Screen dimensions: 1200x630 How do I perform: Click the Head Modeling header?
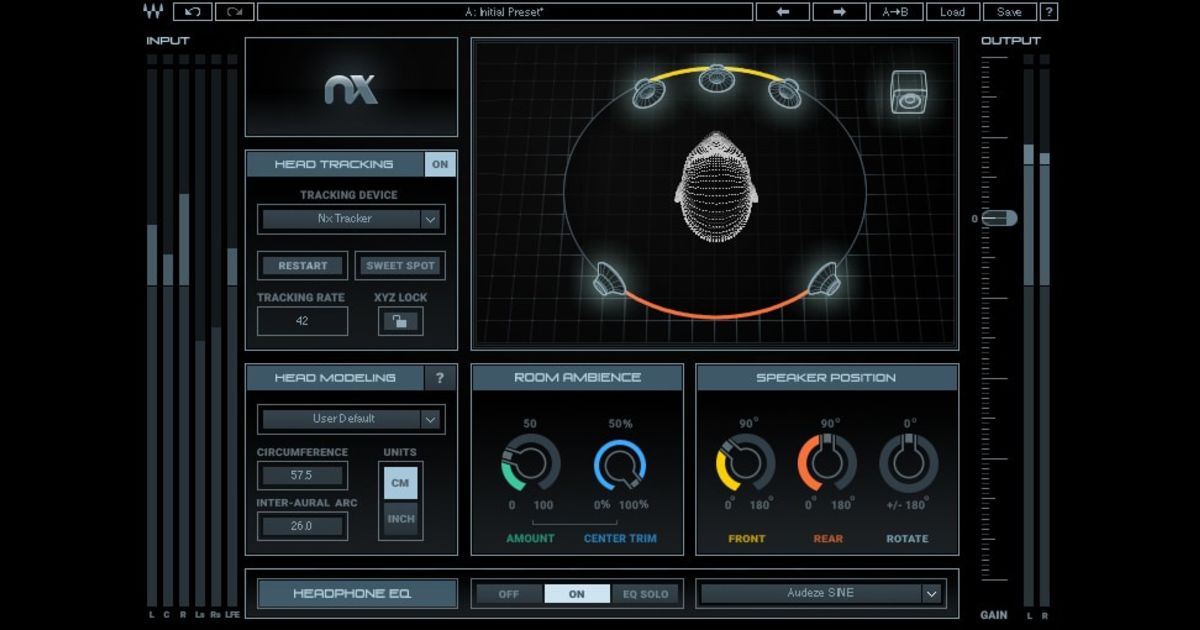[335, 378]
